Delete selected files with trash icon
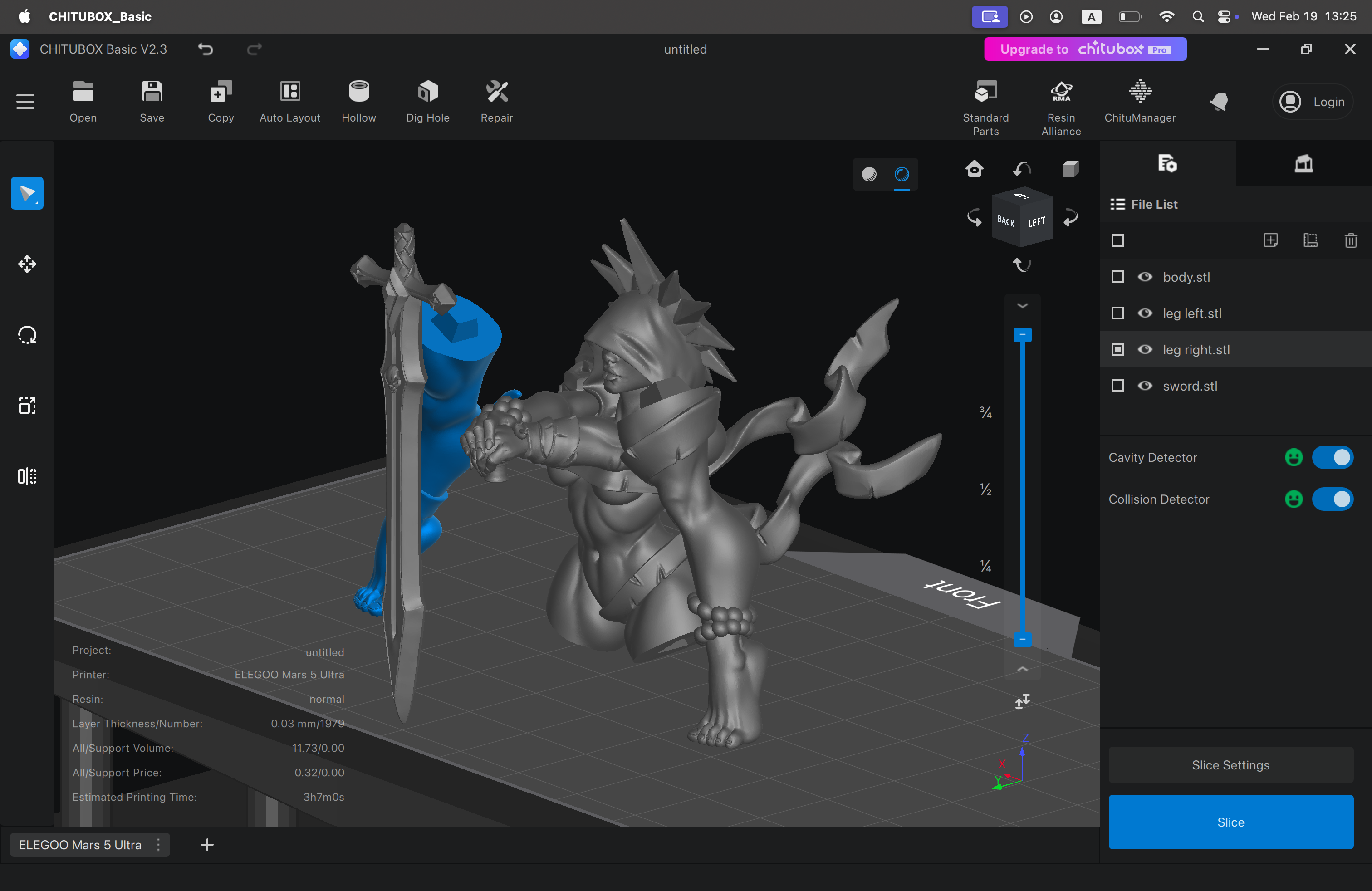1372x891 pixels. tap(1350, 240)
